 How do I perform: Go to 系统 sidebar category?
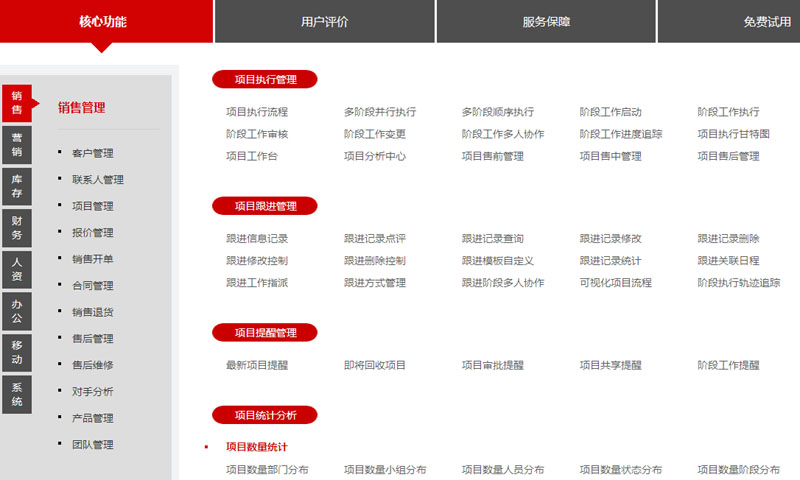click(17, 394)
